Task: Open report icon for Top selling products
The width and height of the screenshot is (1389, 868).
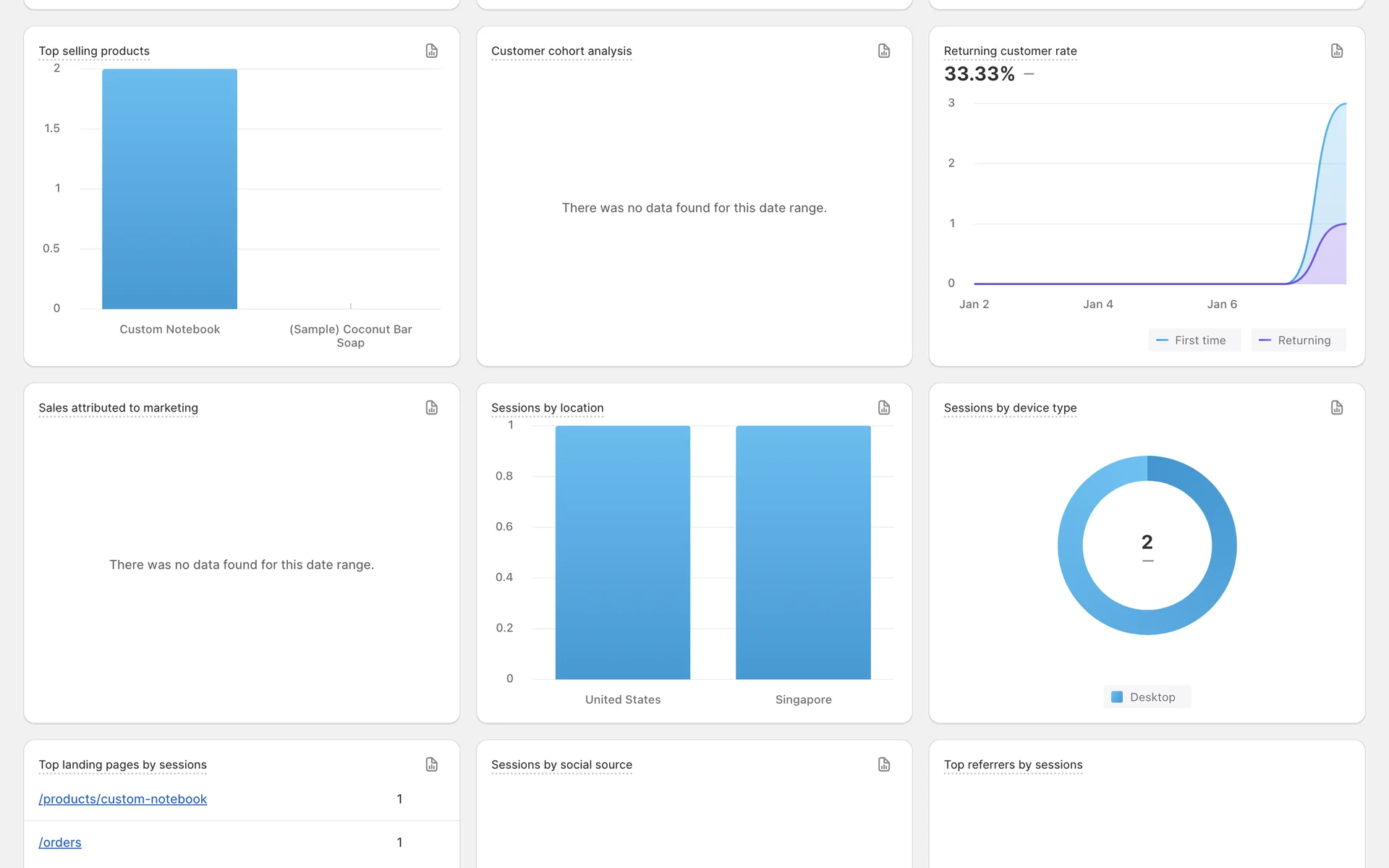Action: [x=431, y=51]
